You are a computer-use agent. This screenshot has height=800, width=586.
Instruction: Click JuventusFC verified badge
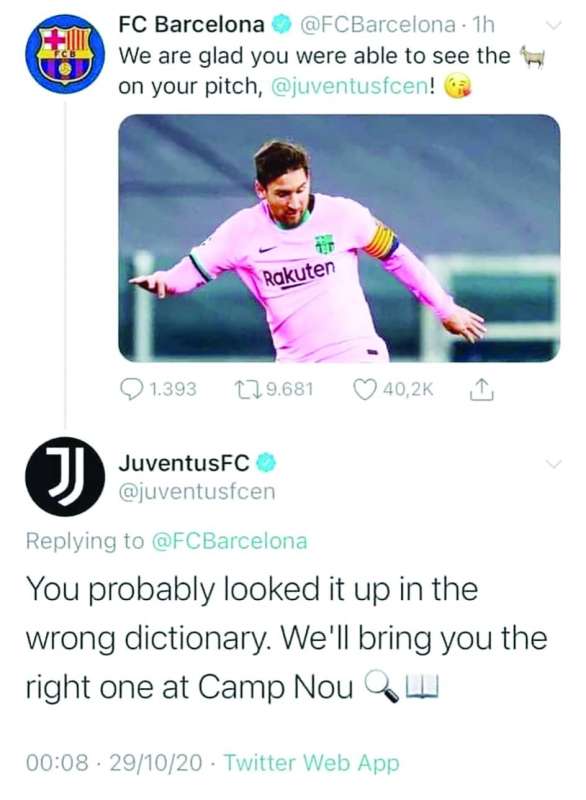point(266,463)
